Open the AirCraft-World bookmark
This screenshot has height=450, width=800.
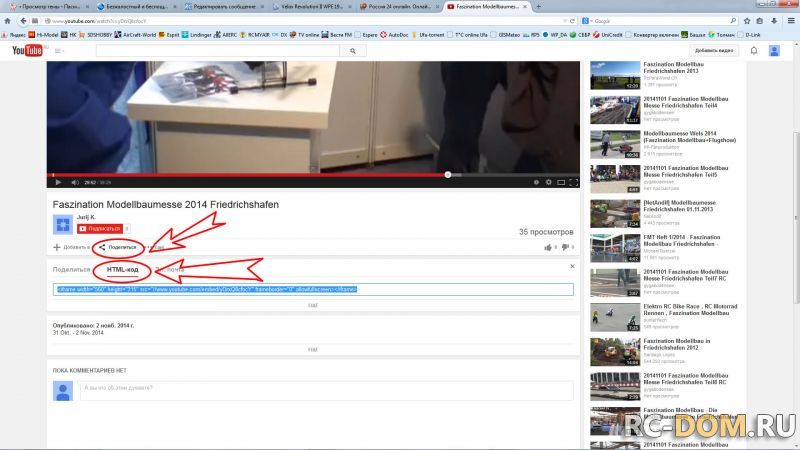click(x=135, y=35)
